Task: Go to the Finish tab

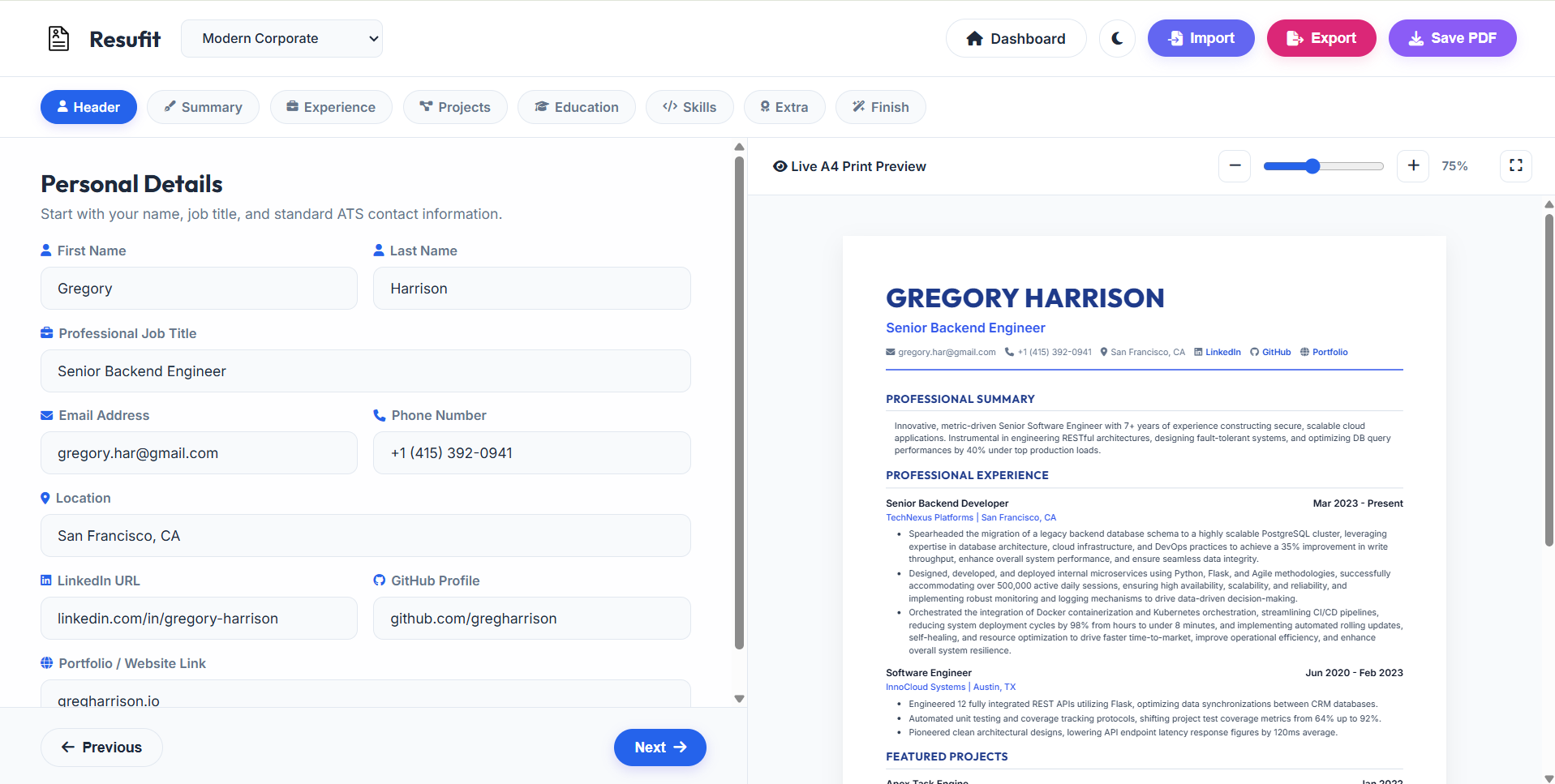Action: 881,107
